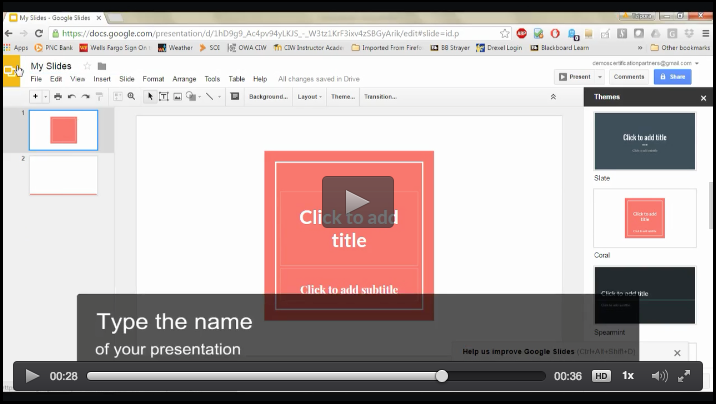Choose the Select arrow tool
The width and height of the screenshot is (717, 404).
point(150,96)
